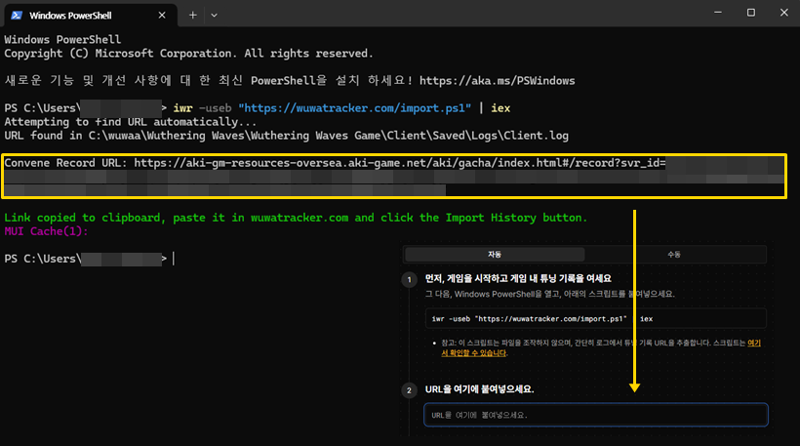Click the iwr -useb script code box
This screenshot has width=800, height=446.
click(x=595, y=318)
